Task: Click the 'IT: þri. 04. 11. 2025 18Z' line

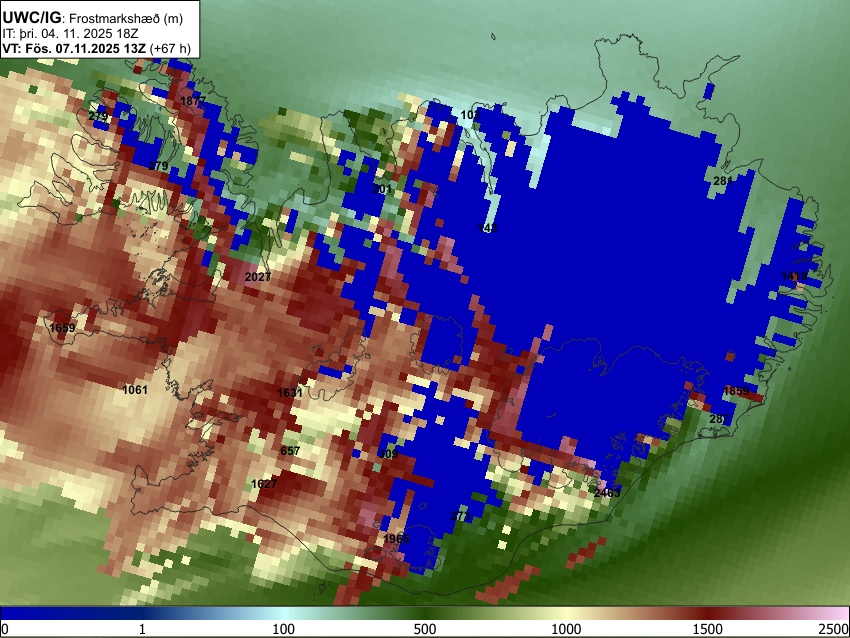Action: pyautogui.click(x=70, y=34)
